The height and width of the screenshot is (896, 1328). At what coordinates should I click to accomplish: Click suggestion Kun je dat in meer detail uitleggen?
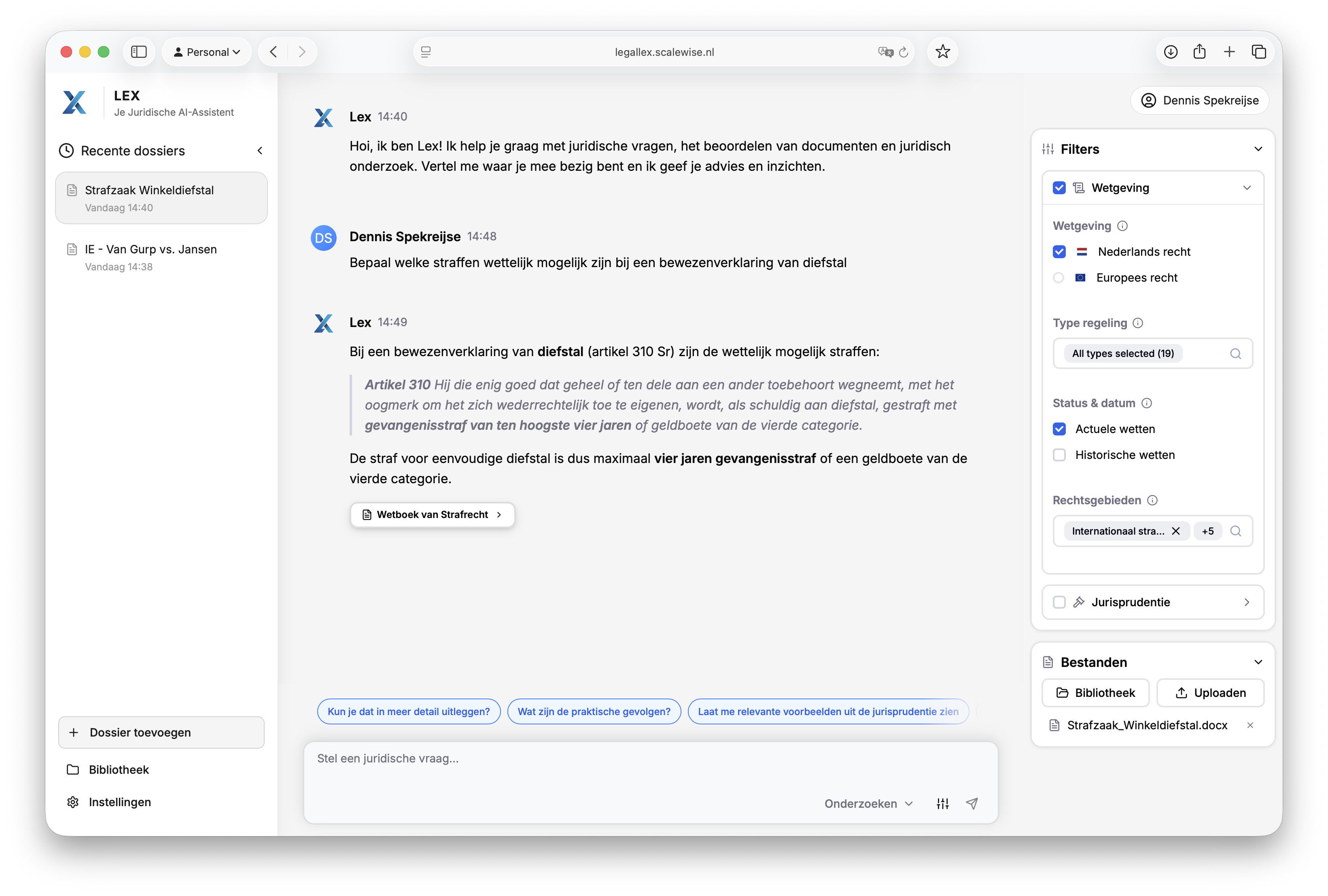[409, 711]
